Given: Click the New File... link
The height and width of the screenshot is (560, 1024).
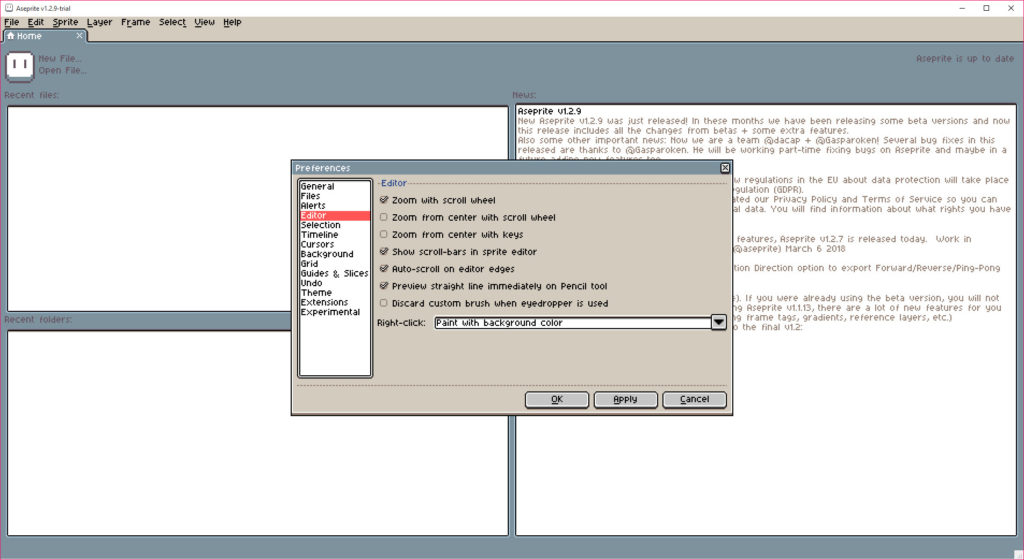Looking at the screenshot, I should click(60, 58).
